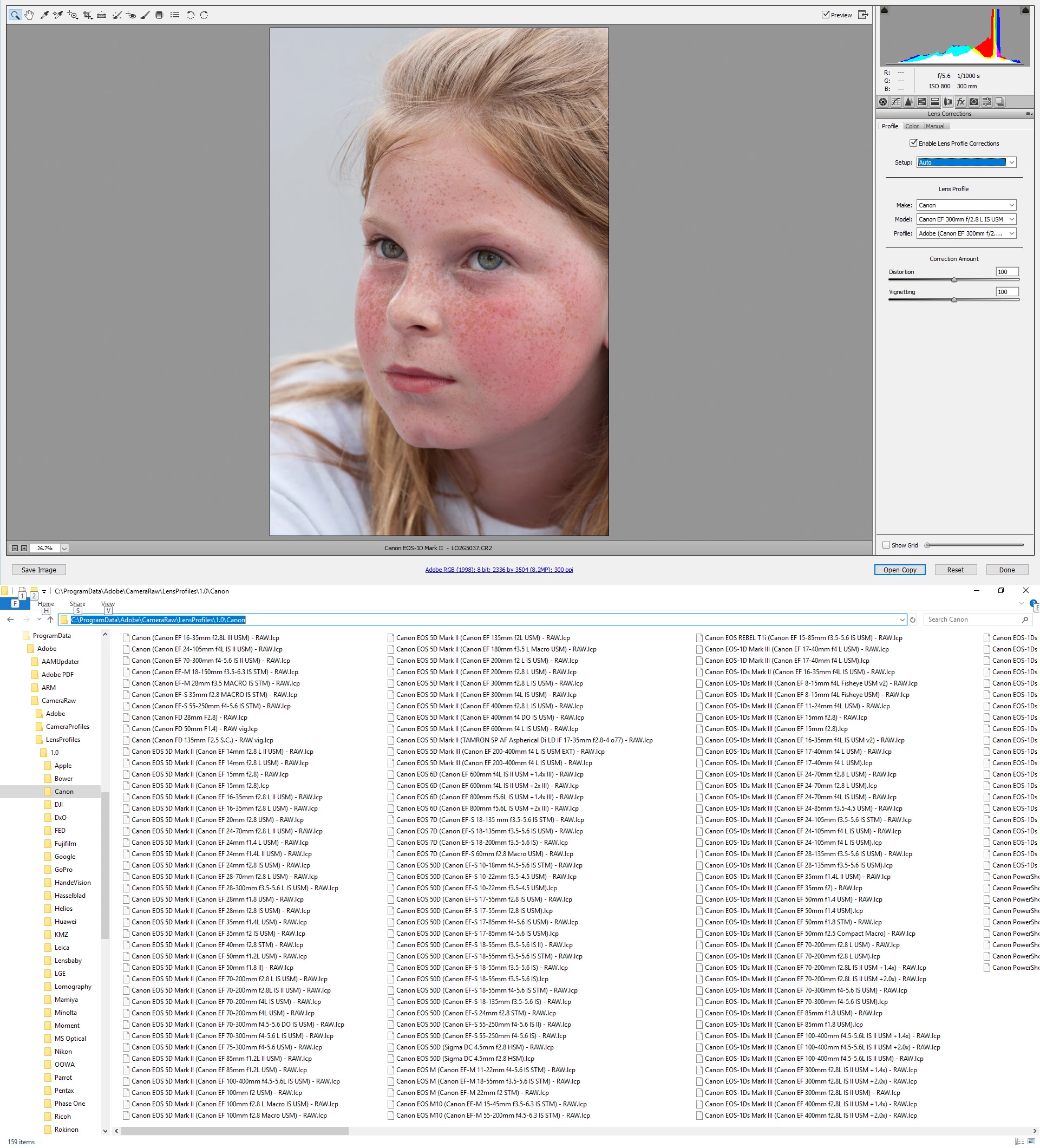Viewport: 1040px width, 1148px height.
Task: Click the Open Copy button
Action: (x=899, y=570)
